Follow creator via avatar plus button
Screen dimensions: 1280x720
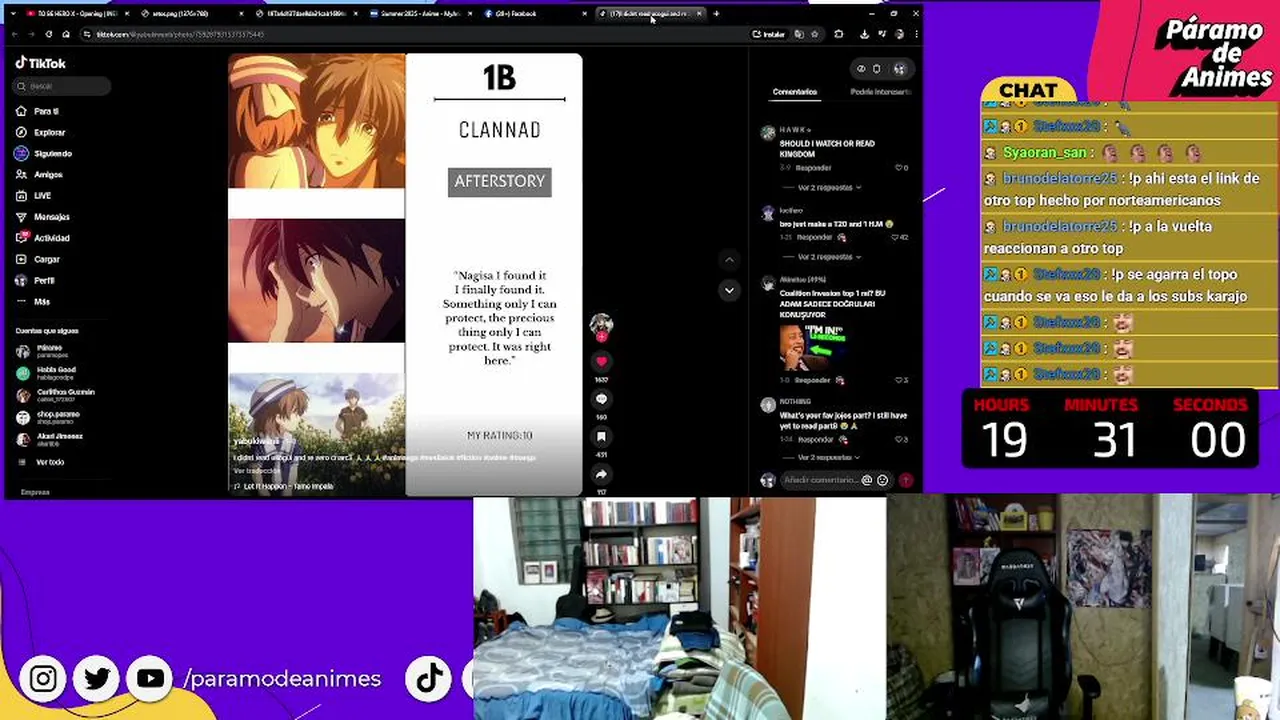coord(601,338)
